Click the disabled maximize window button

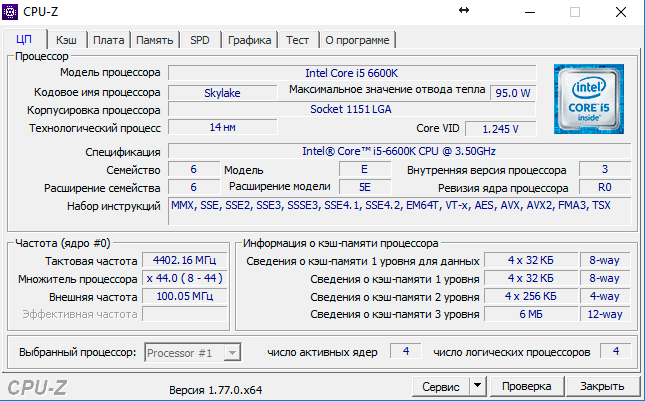click(575, 12)
